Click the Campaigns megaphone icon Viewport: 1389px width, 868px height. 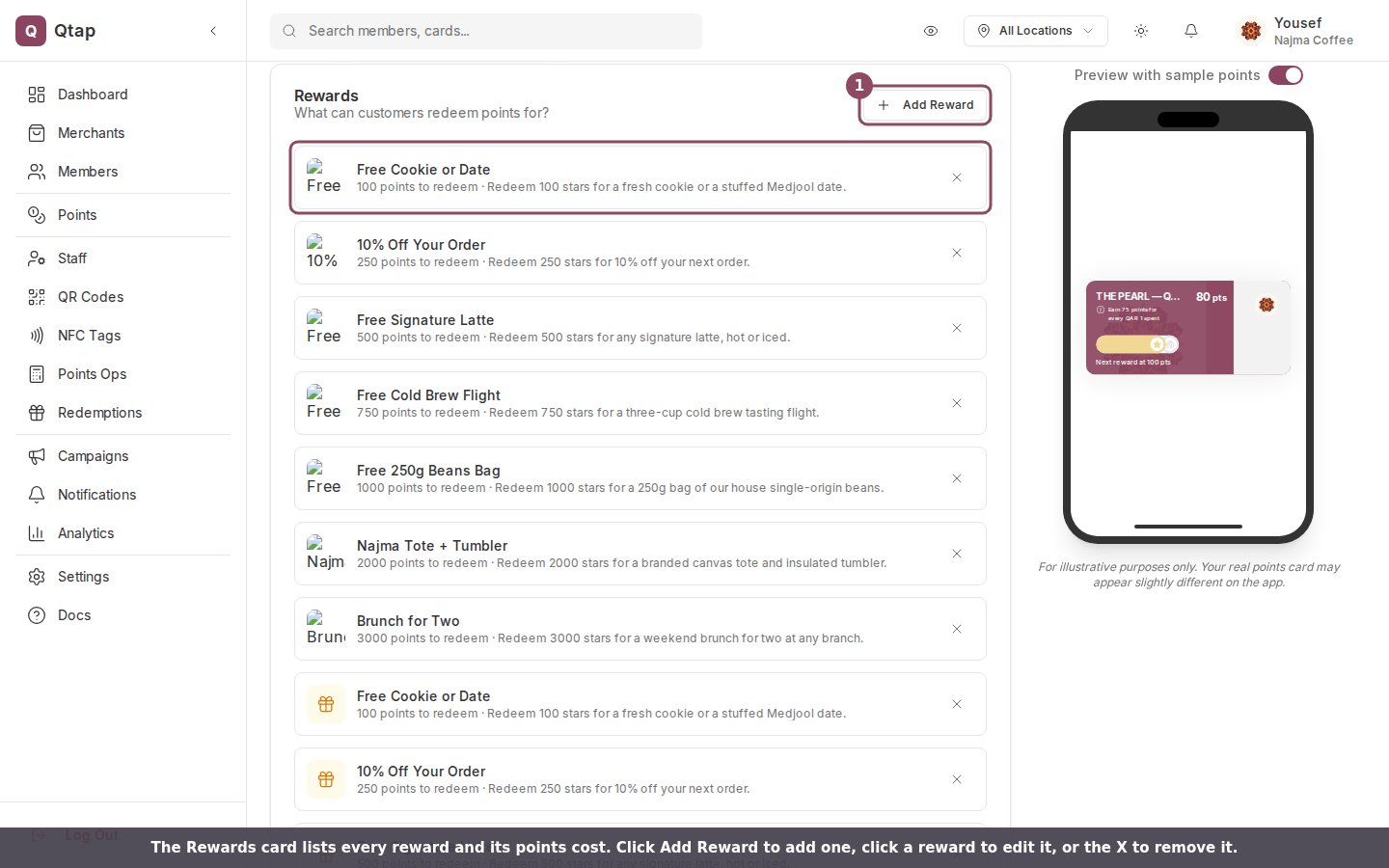point(37,456)
